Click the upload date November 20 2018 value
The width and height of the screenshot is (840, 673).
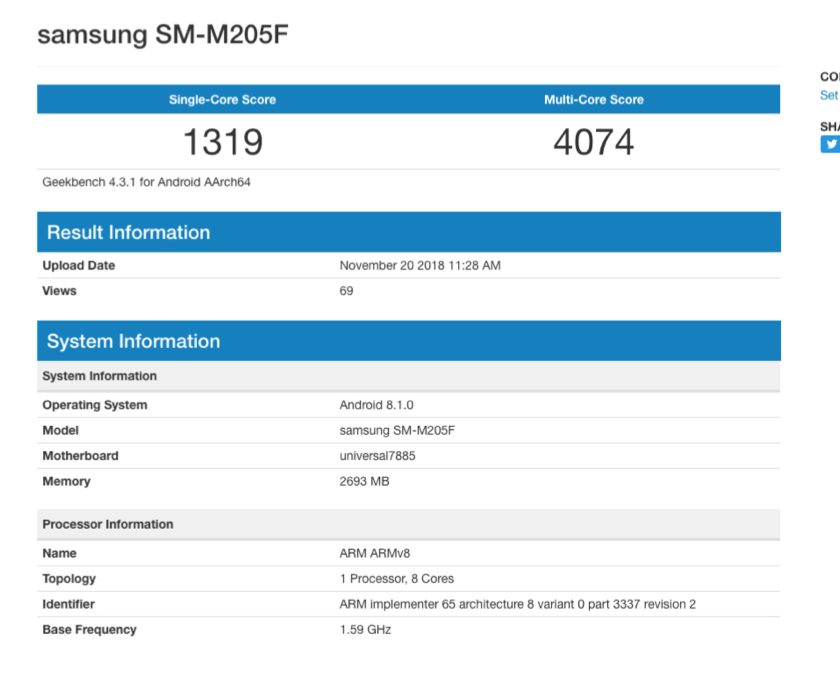[x=420, y=266]
